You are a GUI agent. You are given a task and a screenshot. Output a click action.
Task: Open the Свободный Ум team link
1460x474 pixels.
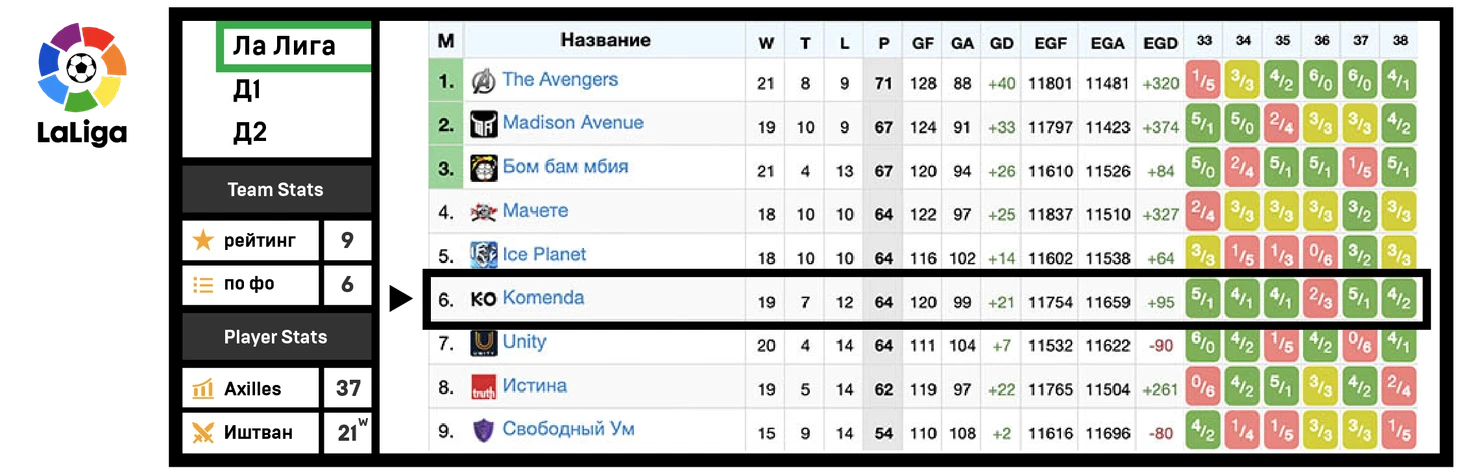coord(568,429)
